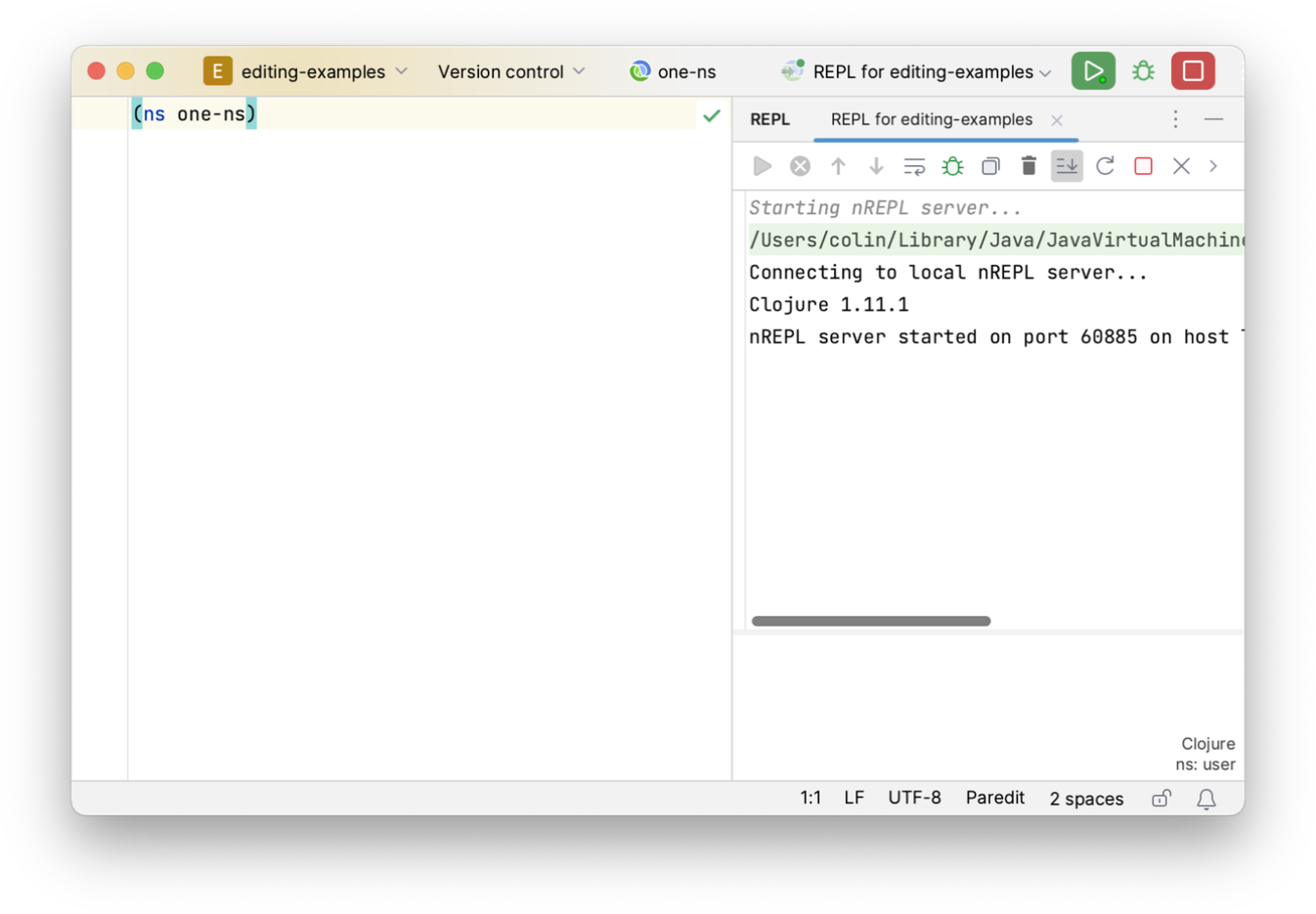Go to next history item with down arrow
This screenshot has height=914, width=1316.
pyautogui.click(x=876, y=166)
